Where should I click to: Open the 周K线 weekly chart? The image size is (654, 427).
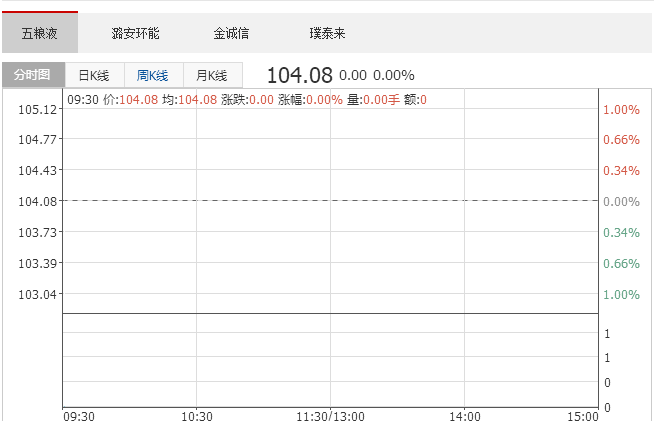(x=153, y=75)
